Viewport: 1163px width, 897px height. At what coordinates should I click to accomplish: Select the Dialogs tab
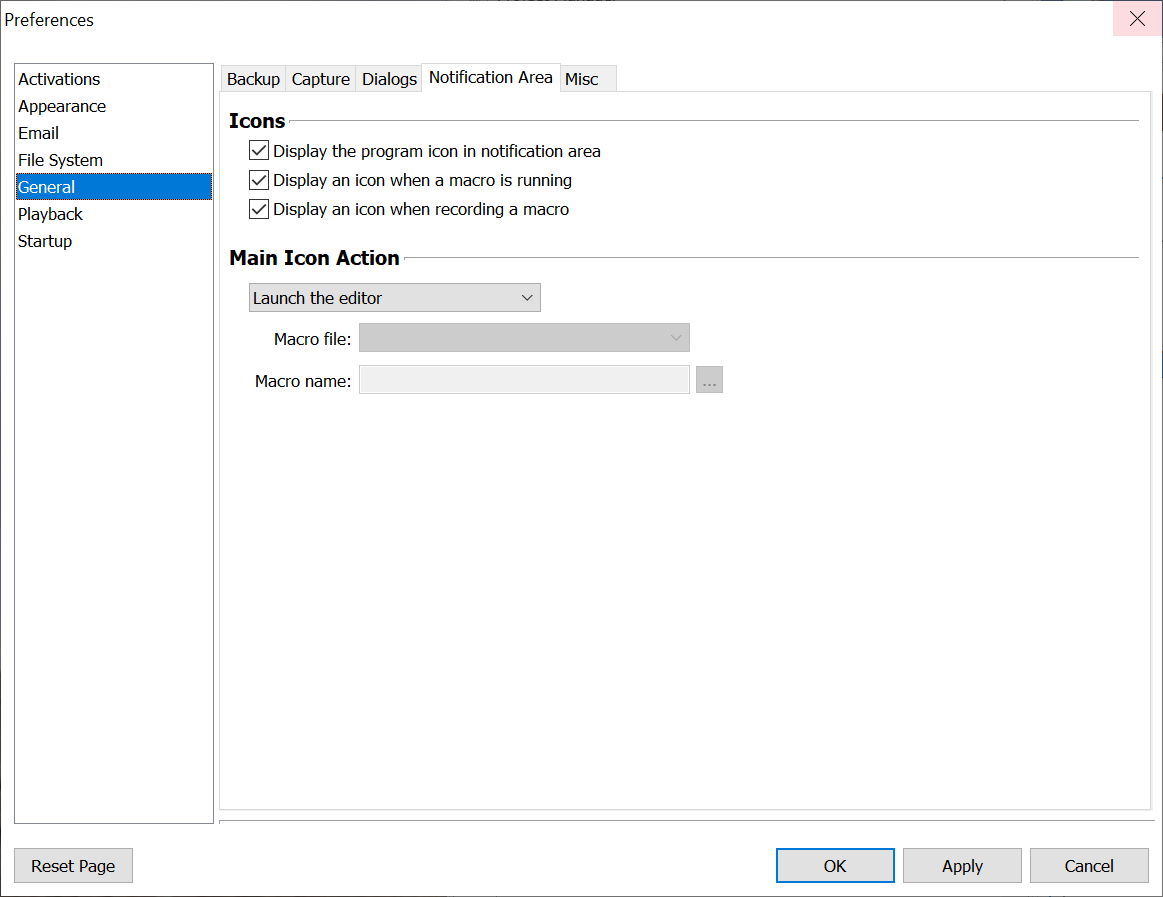[x=389, y=79]
